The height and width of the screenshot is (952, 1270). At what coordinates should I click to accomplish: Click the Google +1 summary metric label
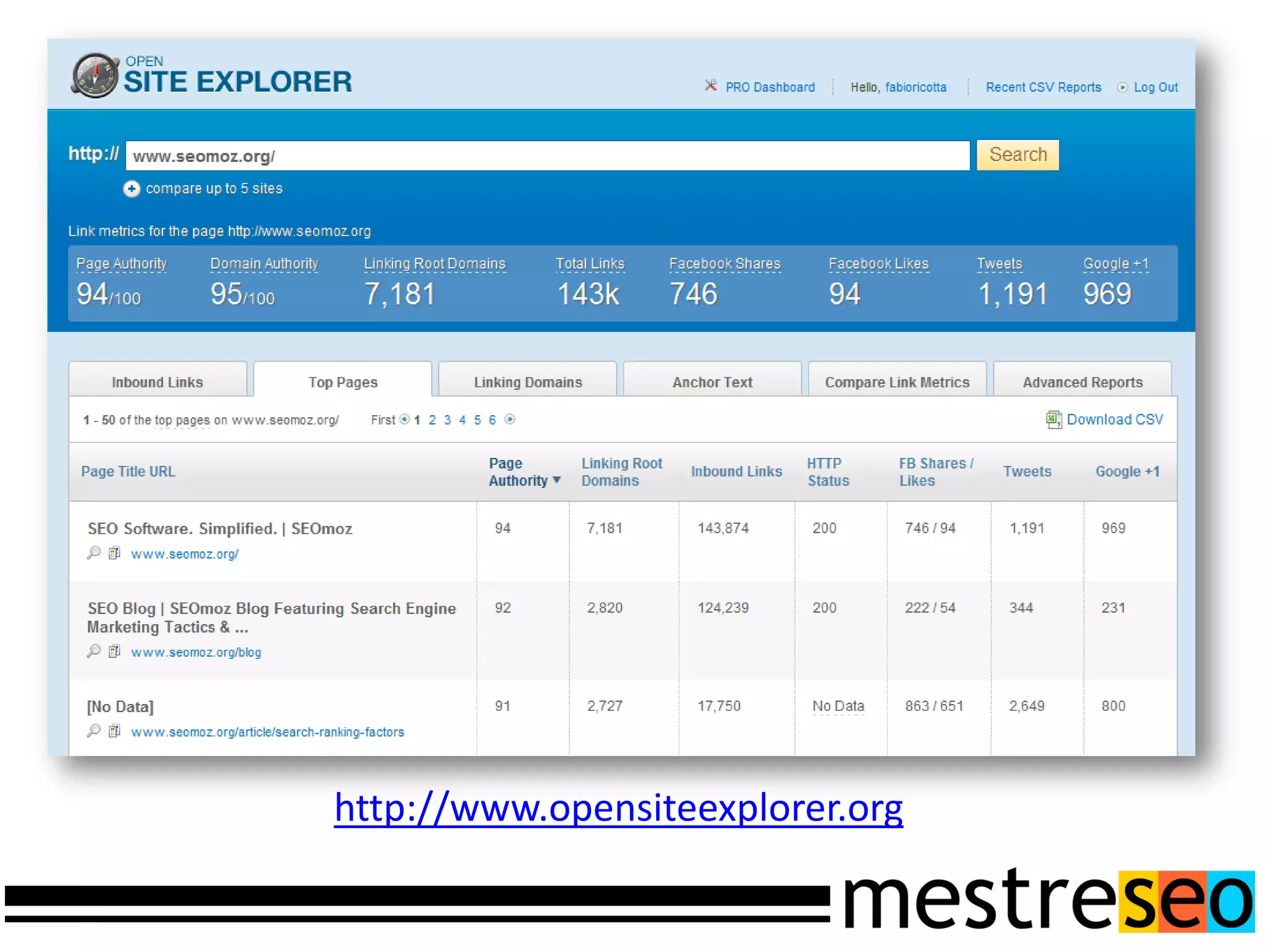pyautogui.click(x=1116, y=264)
